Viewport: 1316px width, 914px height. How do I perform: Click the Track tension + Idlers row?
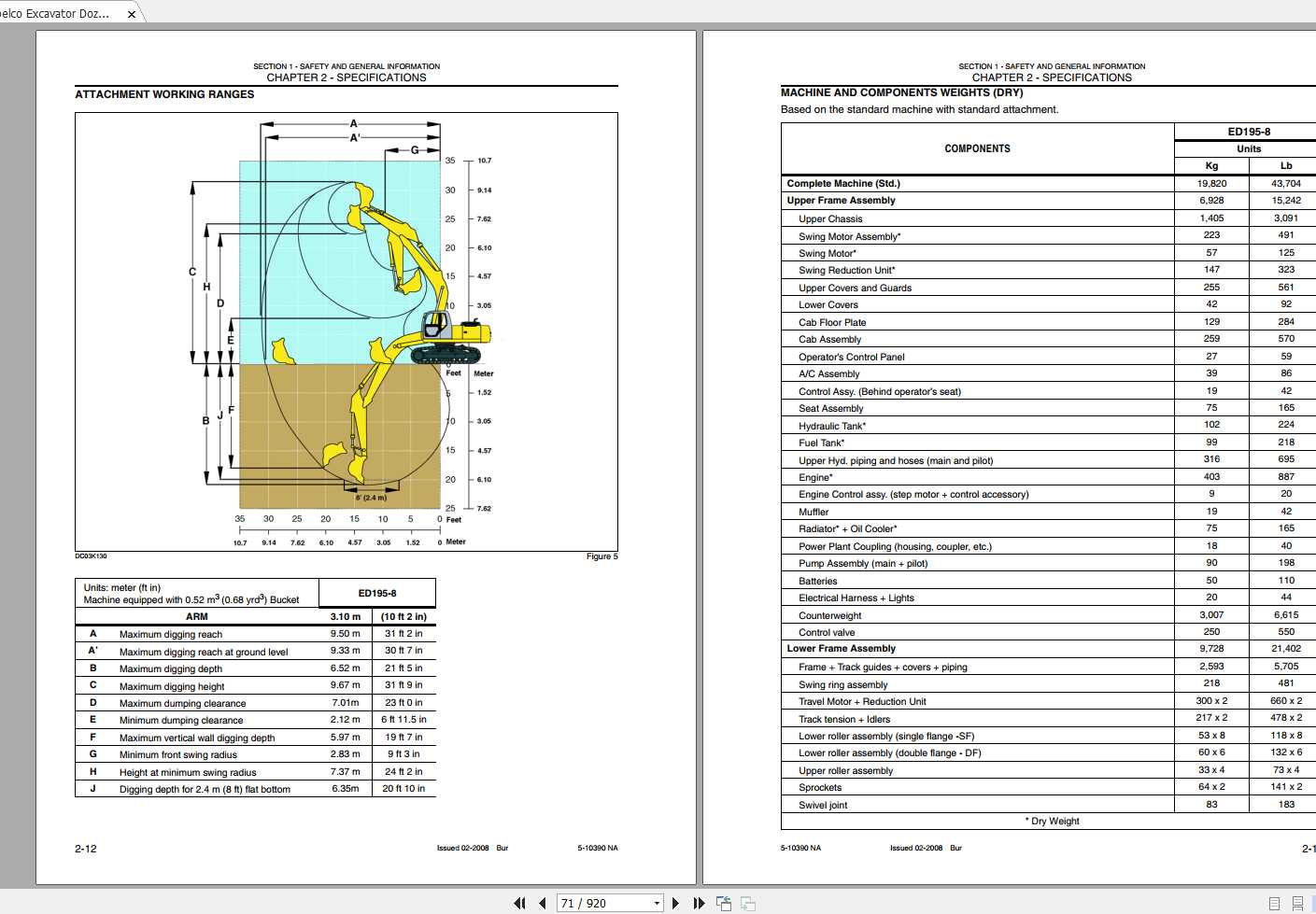[x=1048, y=719]
